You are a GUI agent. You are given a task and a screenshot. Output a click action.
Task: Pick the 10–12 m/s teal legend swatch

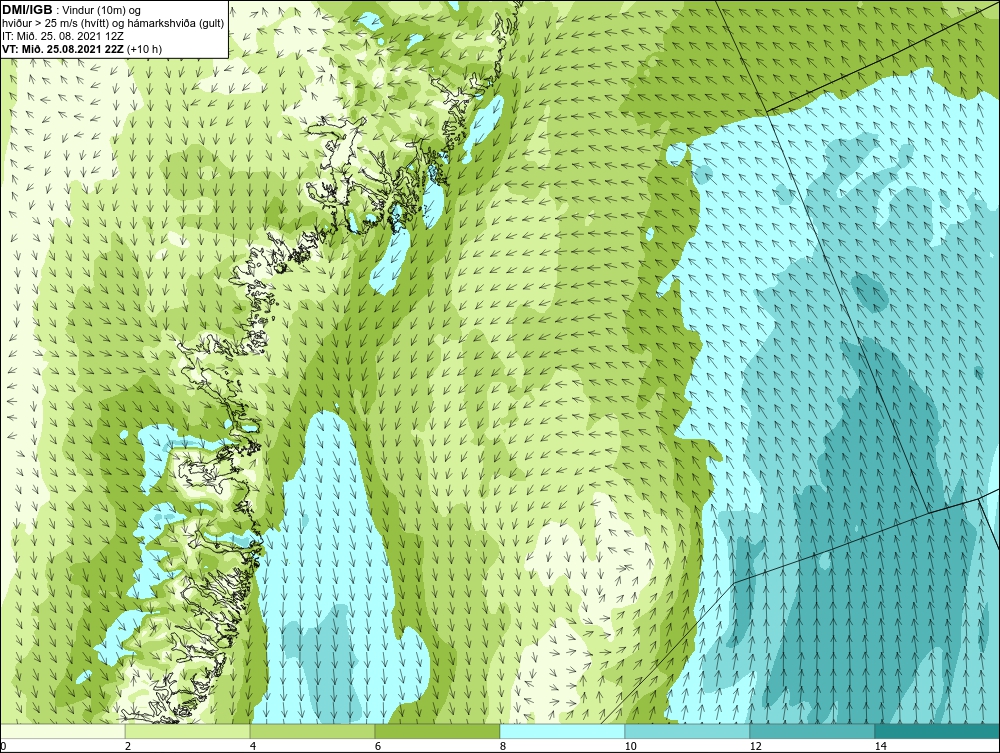688,731
